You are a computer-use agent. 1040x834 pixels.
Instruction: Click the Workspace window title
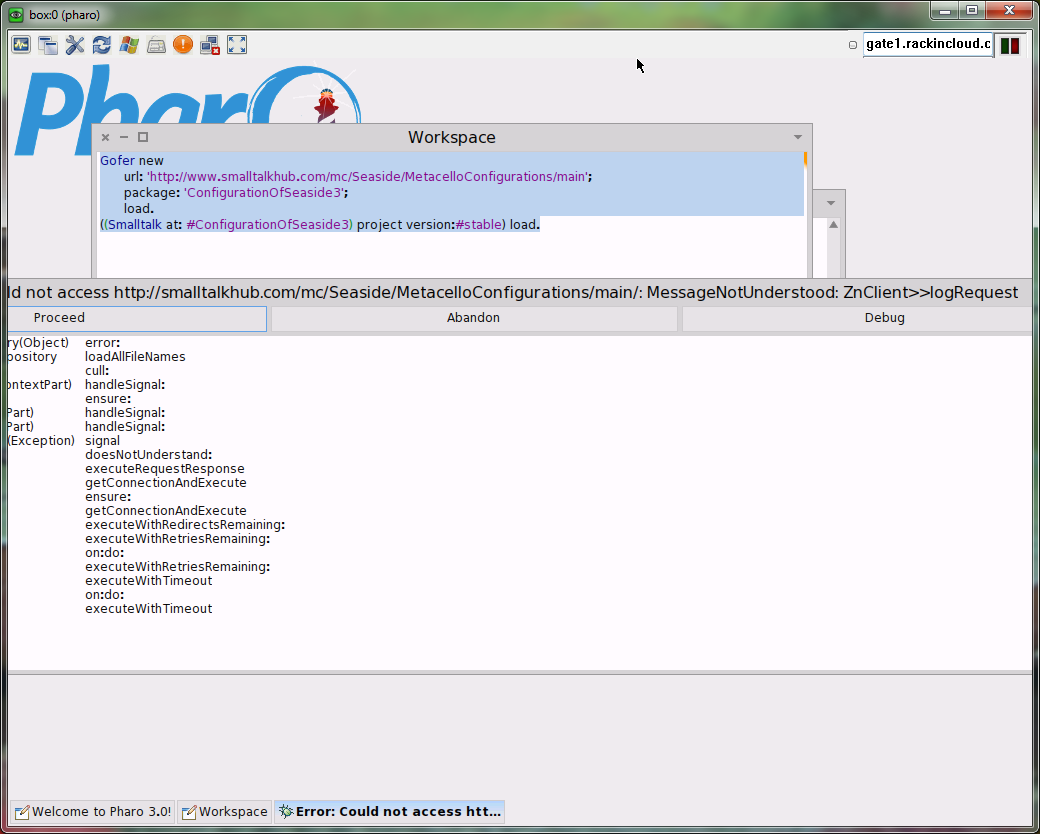(x=452, y=137)
